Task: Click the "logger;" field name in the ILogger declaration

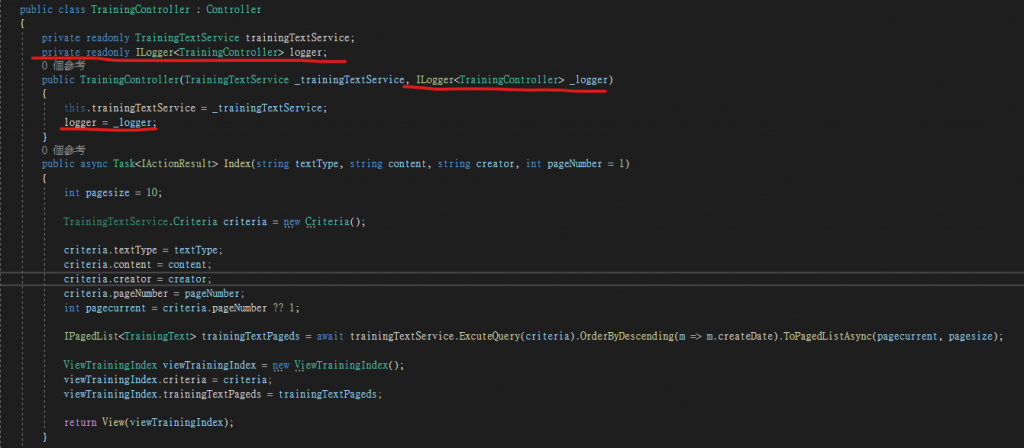Action: tap(308, 52)
